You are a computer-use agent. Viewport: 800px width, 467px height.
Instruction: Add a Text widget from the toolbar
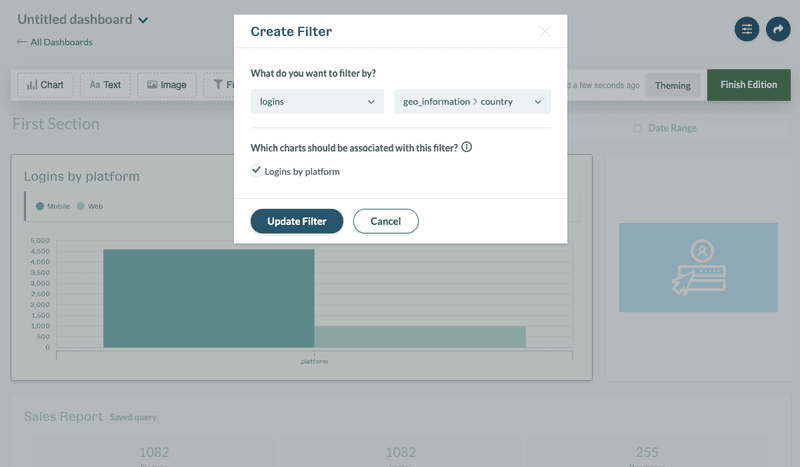pos(105,85)
